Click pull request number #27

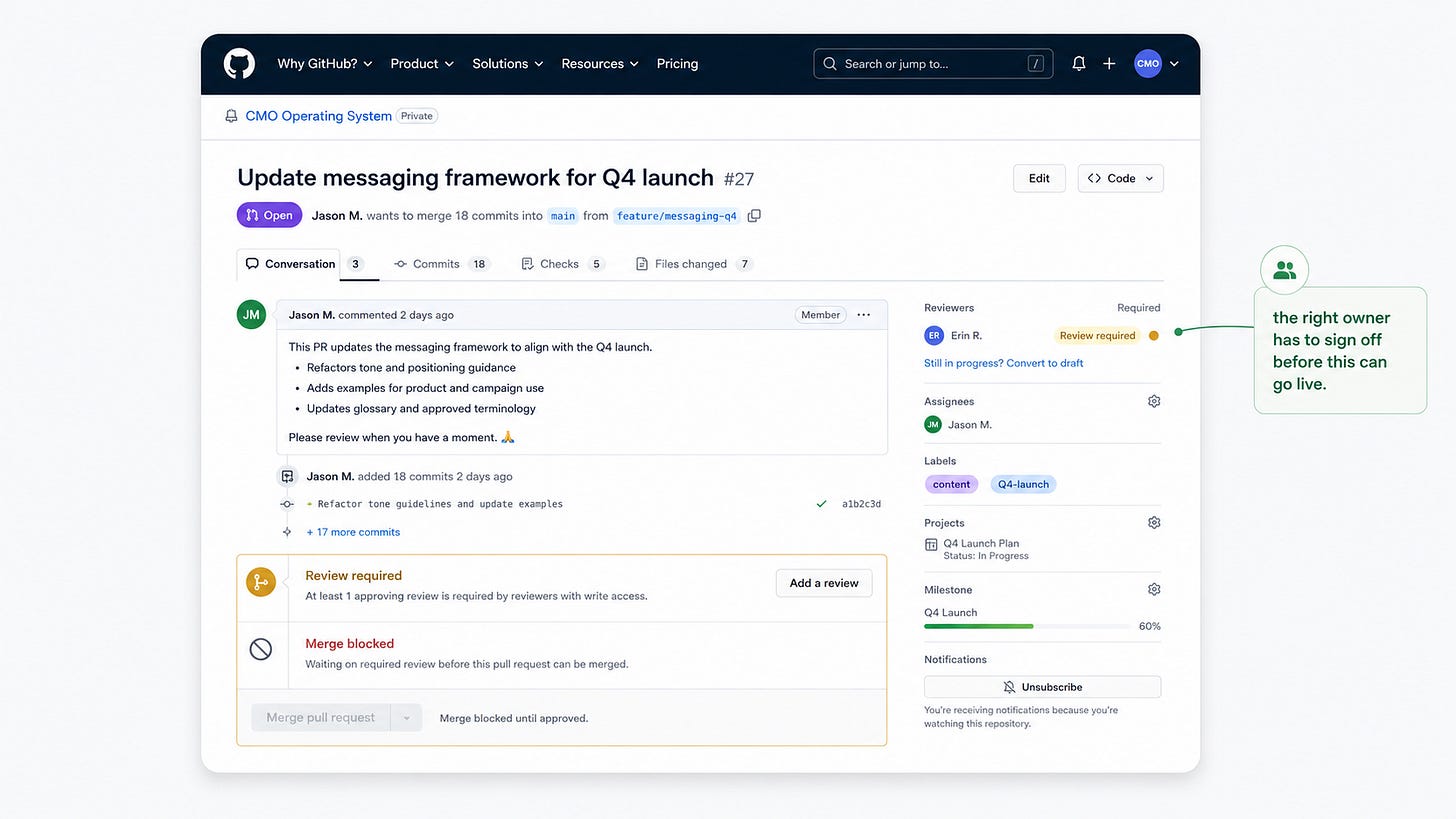tap(738, 179)
